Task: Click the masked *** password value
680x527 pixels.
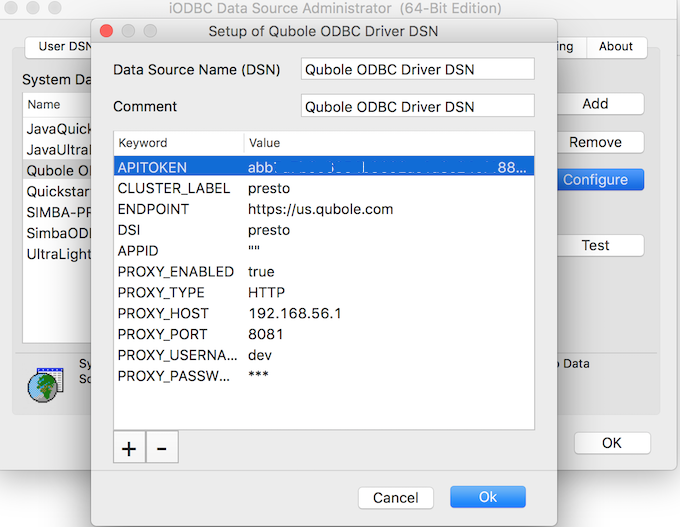Action: point(258,375)
